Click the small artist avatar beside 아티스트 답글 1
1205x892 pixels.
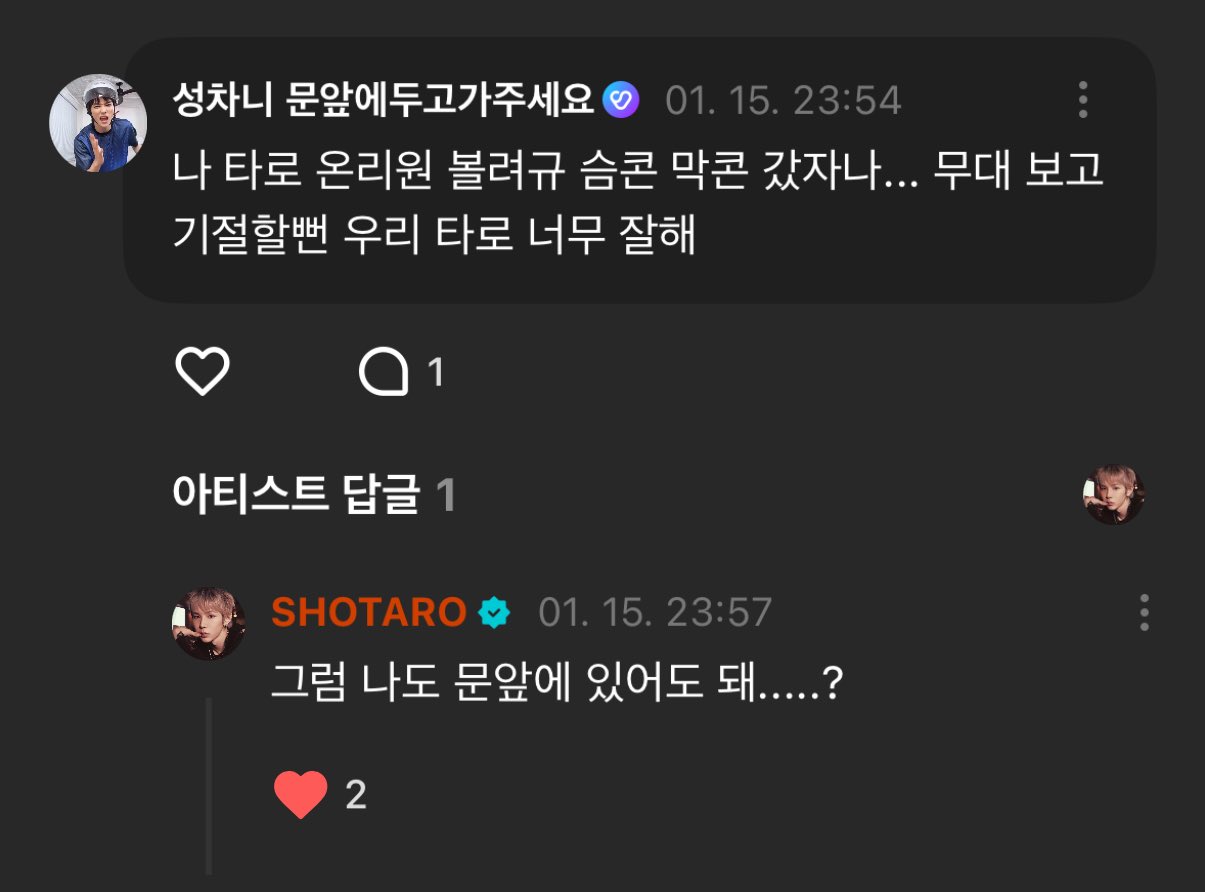pos(1114,493)
